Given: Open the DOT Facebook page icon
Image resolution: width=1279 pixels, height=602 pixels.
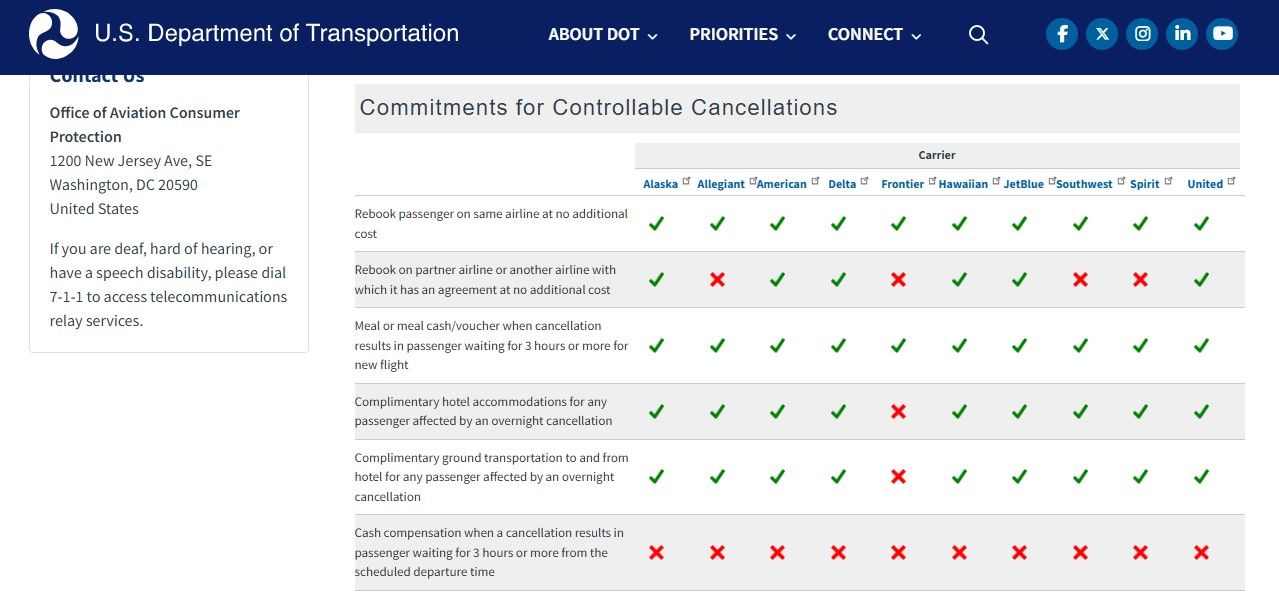Looking at the screenshot, I should click(x=1062, y=34).
